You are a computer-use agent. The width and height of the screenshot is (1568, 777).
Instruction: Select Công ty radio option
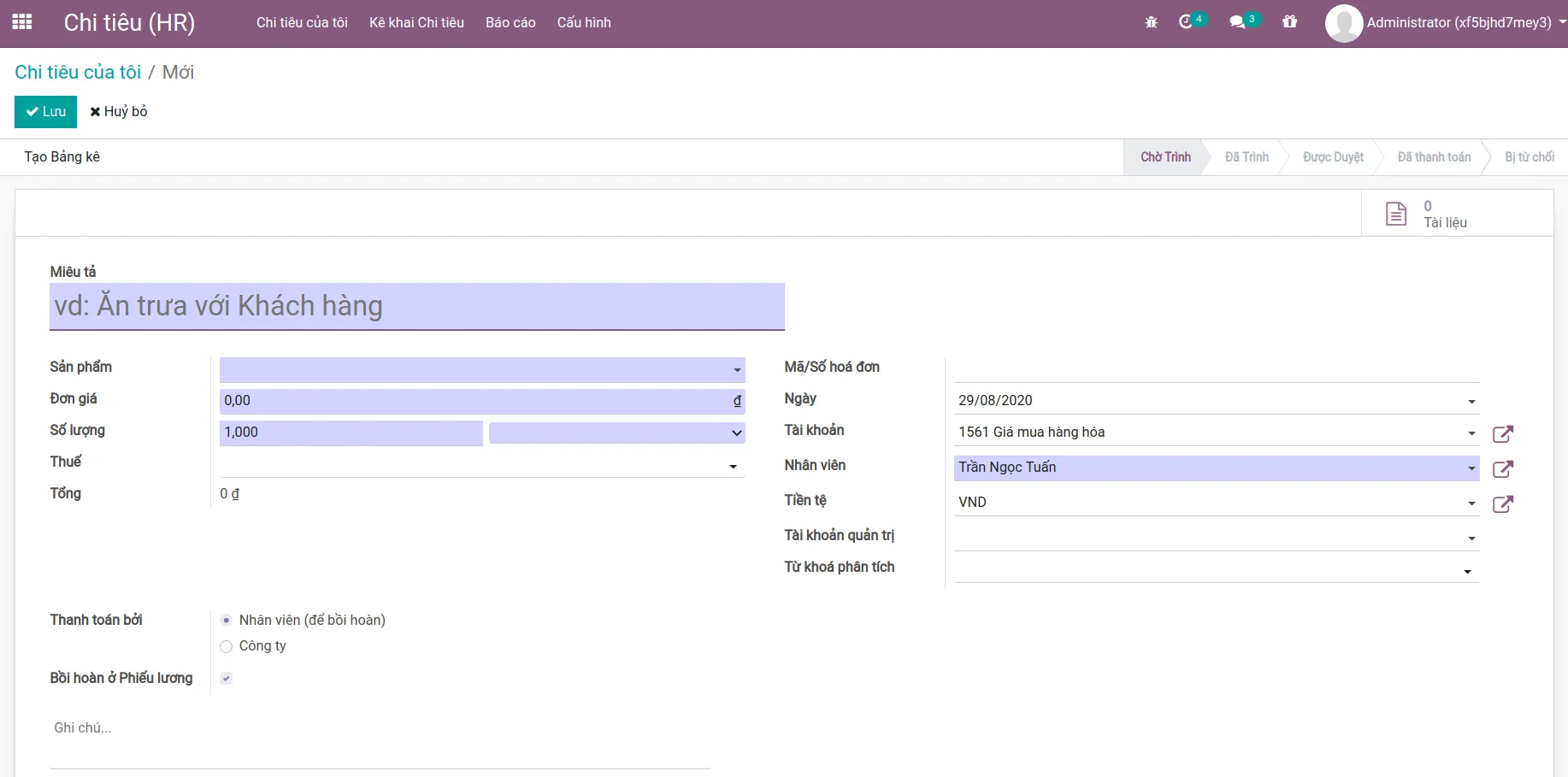[227, 646]
